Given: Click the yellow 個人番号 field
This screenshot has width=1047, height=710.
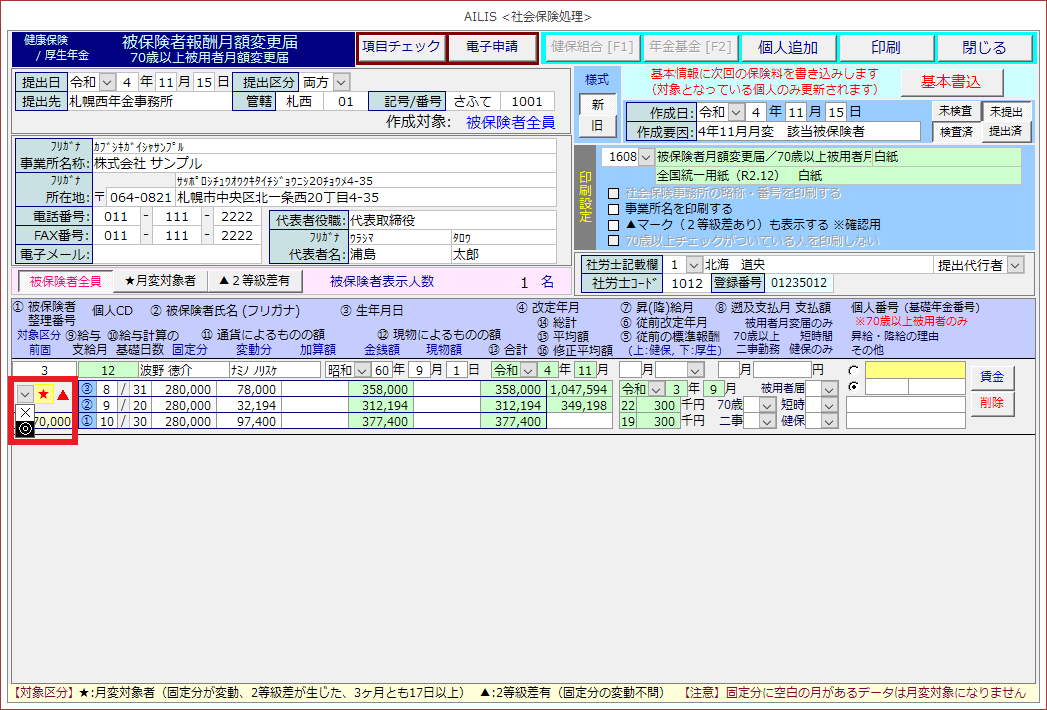Looking at the screenshot, I should pos(915,370).
